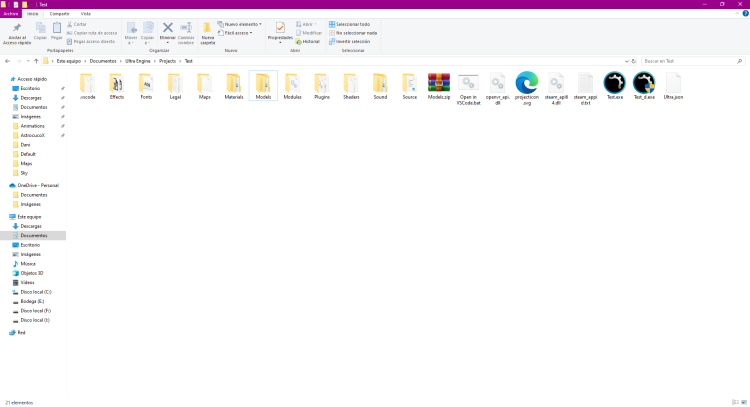Open the Materials folder

click(234, 87)
